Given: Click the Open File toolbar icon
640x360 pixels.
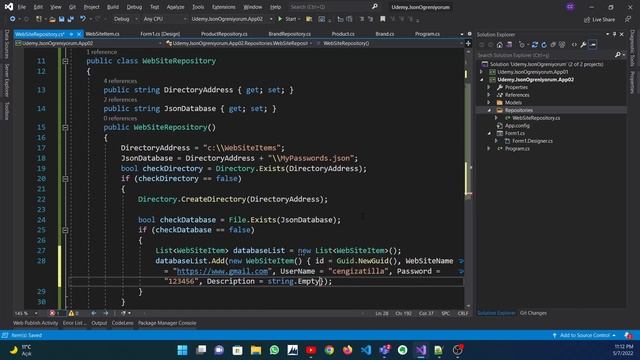Looking at the screenshot, I should click(52, 19).
